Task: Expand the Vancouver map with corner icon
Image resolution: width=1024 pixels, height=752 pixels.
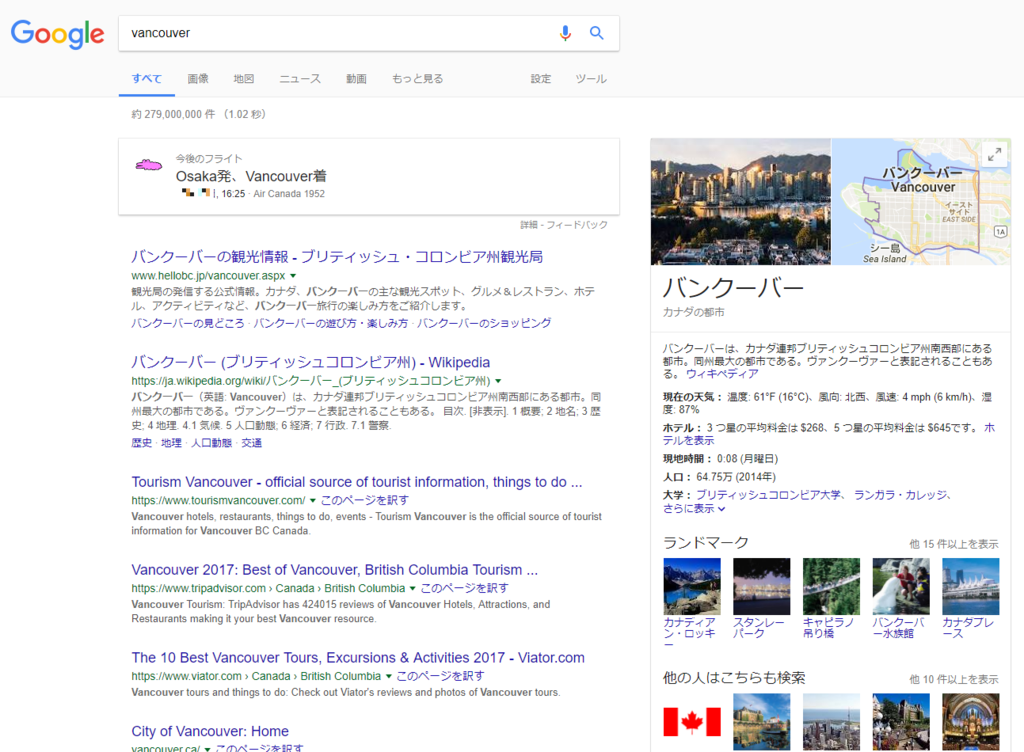Action: click(x=995, y=155)
